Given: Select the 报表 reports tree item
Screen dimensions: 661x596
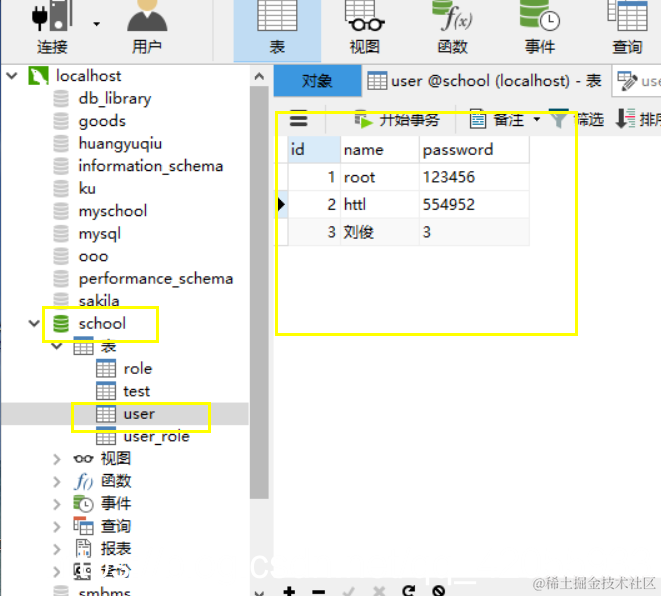Looking at the screenshot, I should [116, 549].
